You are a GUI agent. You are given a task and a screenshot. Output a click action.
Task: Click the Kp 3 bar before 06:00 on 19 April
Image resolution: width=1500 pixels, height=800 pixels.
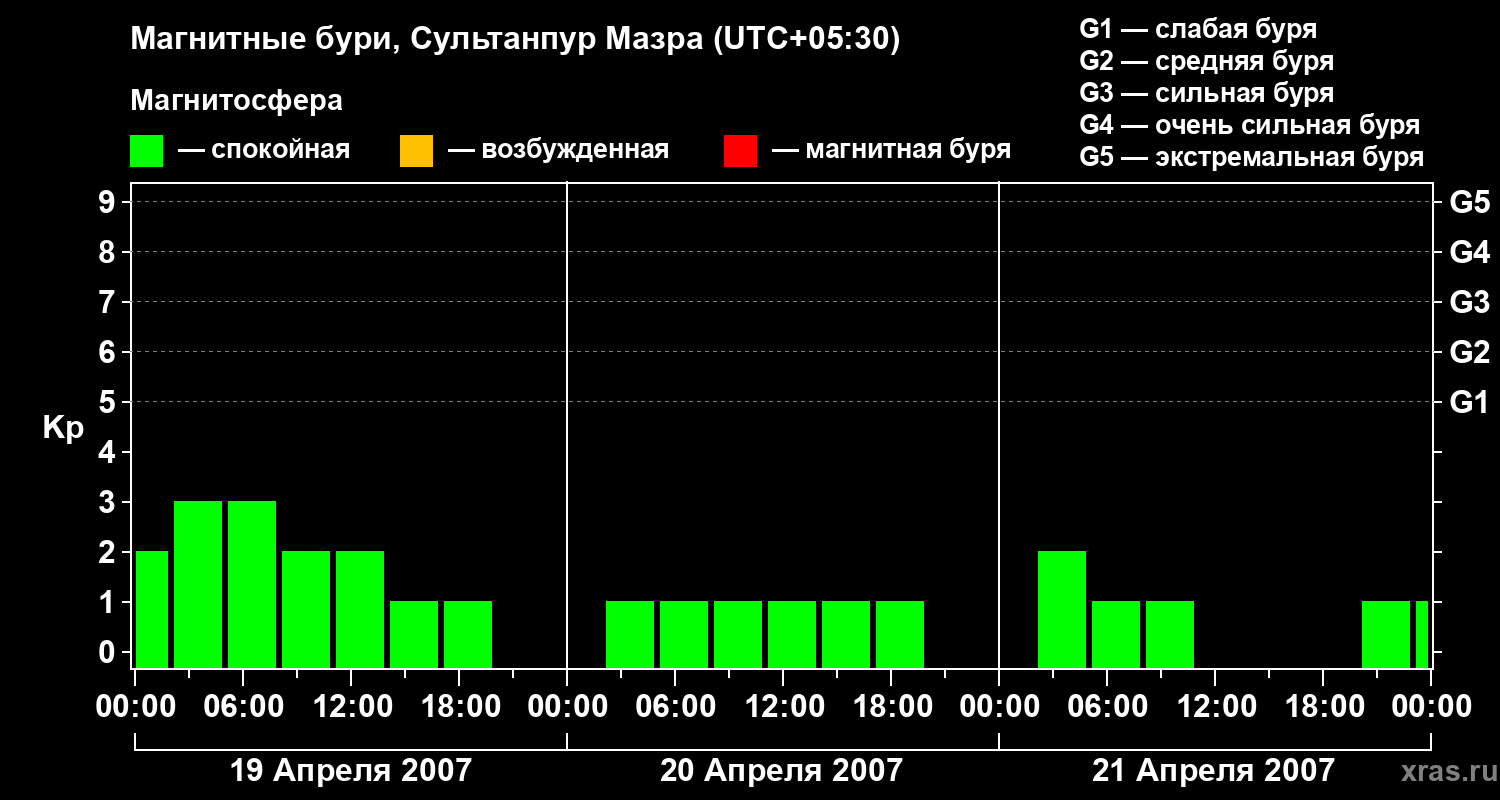(198, 584)
